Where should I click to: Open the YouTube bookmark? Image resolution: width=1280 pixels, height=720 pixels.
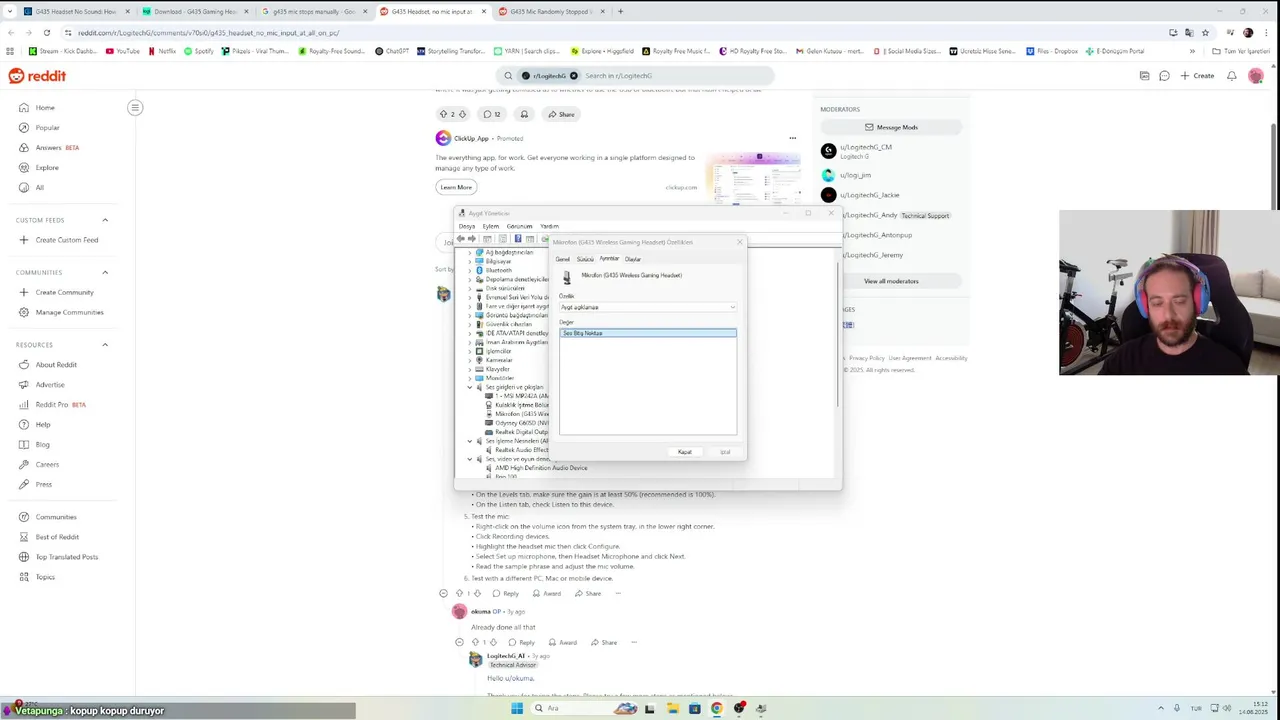pyautogui.click(x=122, y=51)
